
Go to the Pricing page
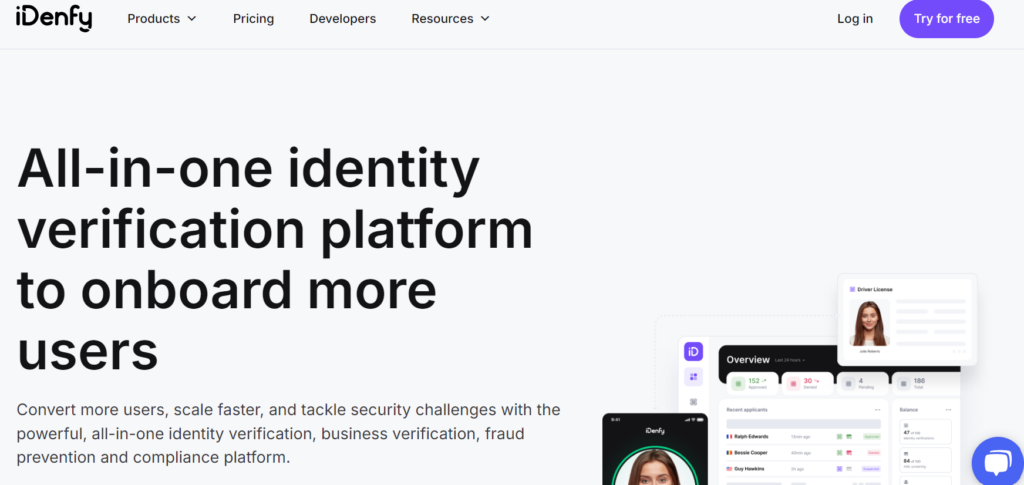coord(253,18)
